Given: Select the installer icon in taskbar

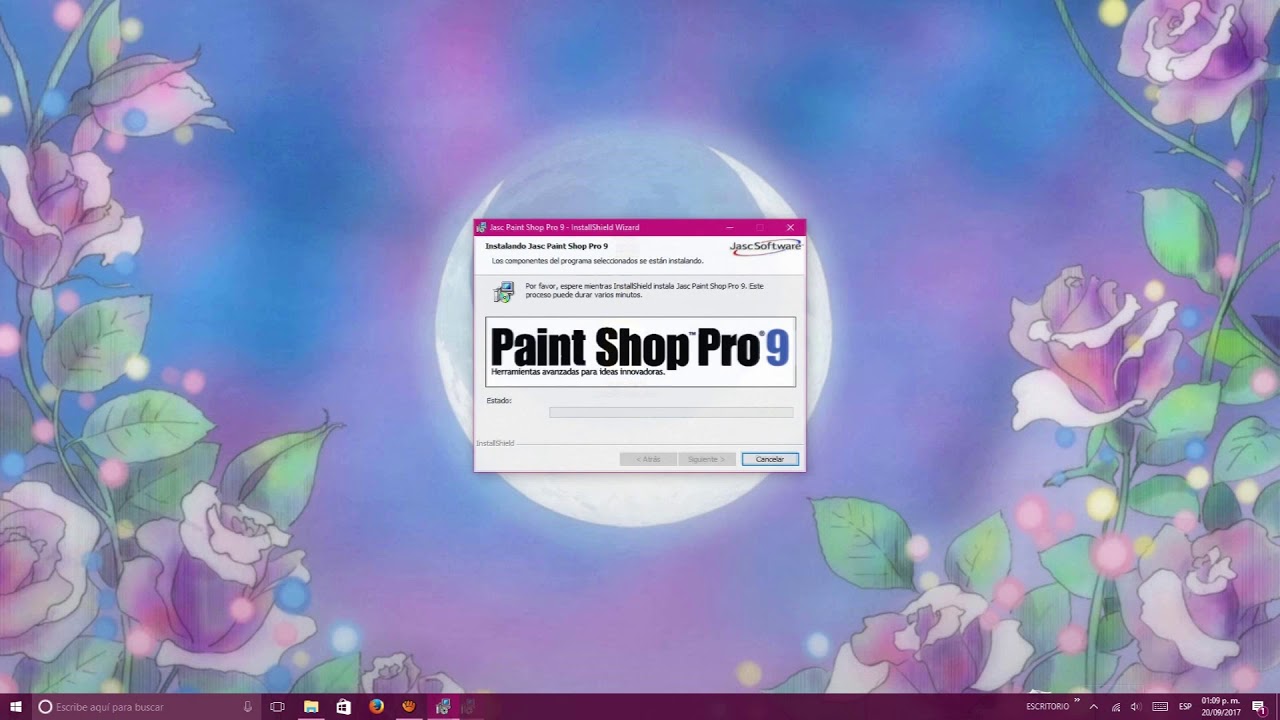Looking at the screenshot, I should (442, 707).
